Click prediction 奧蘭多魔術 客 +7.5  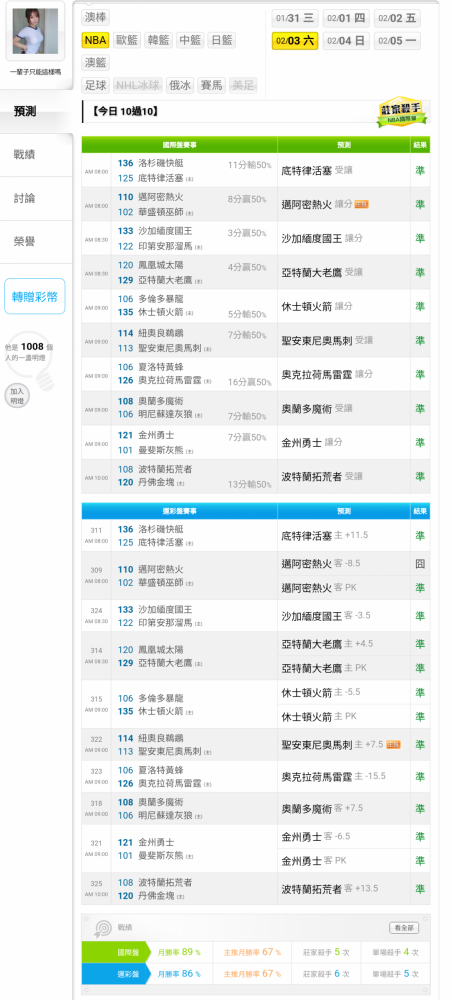coord(322,809)
